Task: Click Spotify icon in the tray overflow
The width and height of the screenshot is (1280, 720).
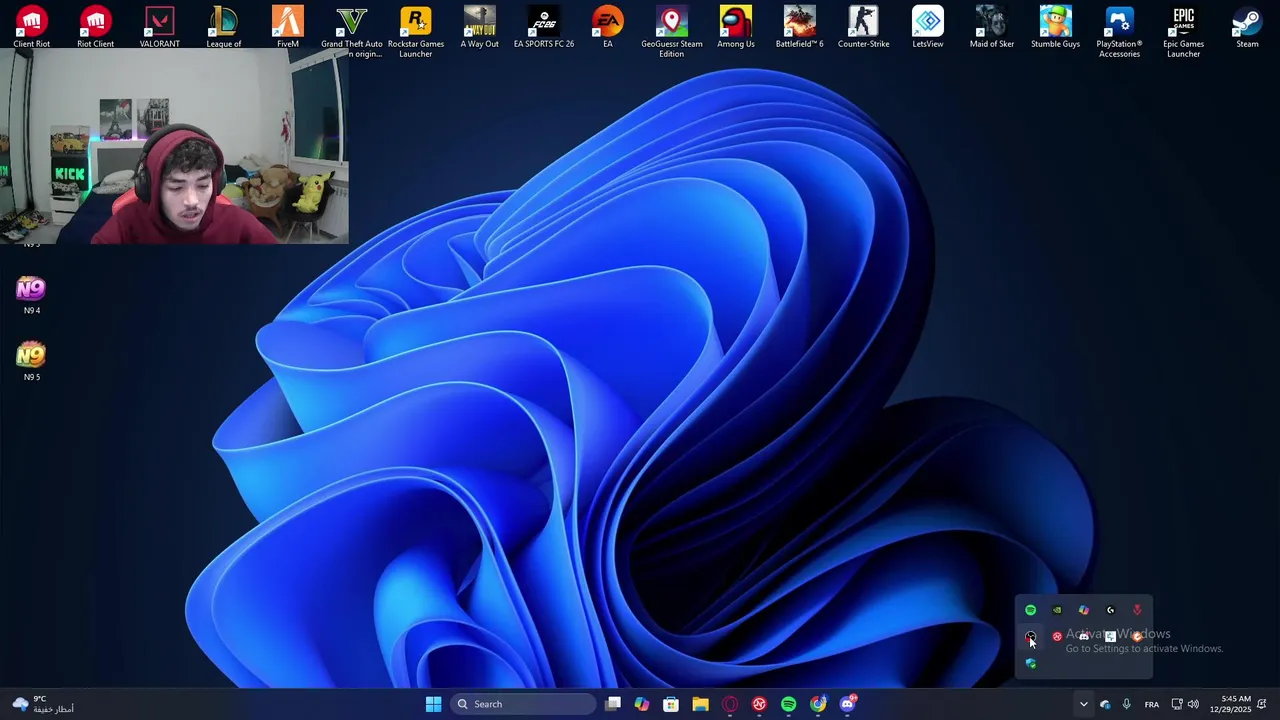Action: pyautogui.click(x=1030, y=610)
